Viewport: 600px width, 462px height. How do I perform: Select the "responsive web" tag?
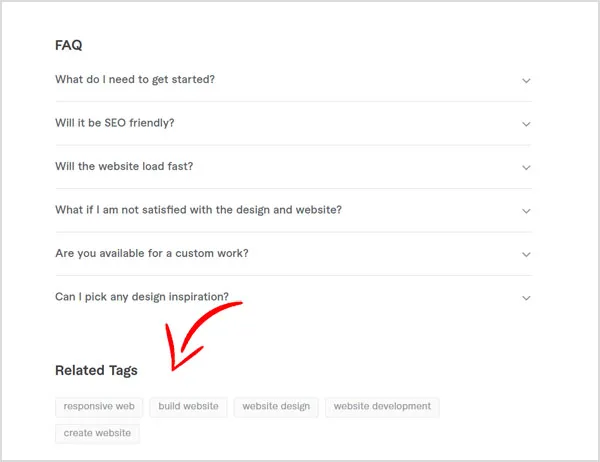coord(99,406)
